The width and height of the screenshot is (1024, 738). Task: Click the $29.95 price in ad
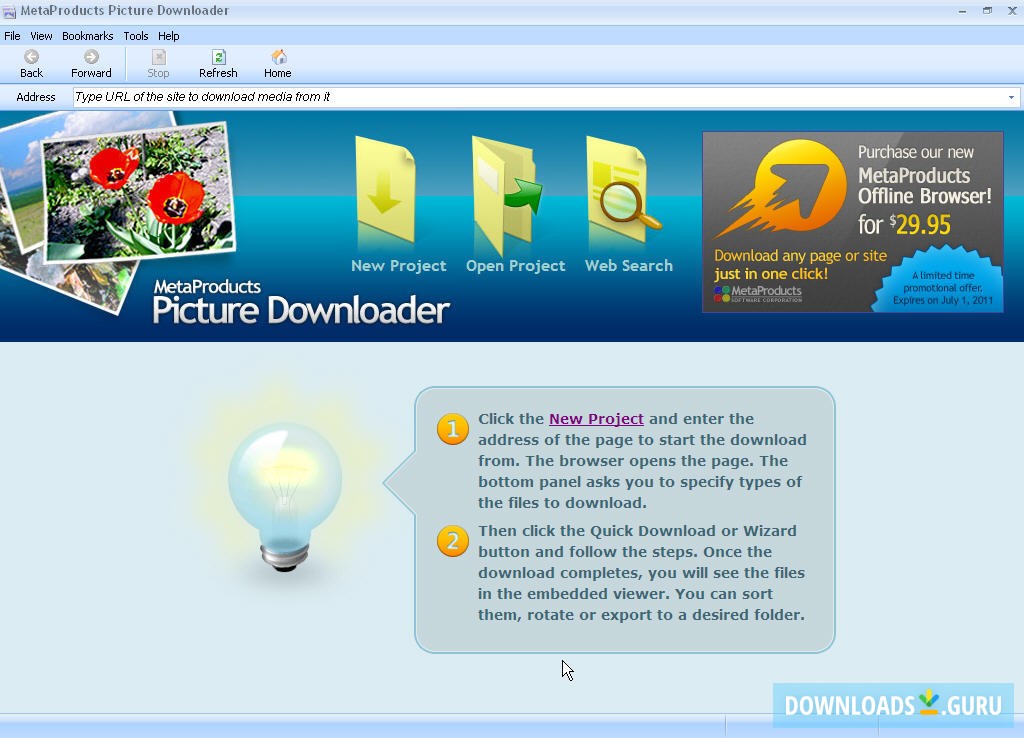pos(920,225)
